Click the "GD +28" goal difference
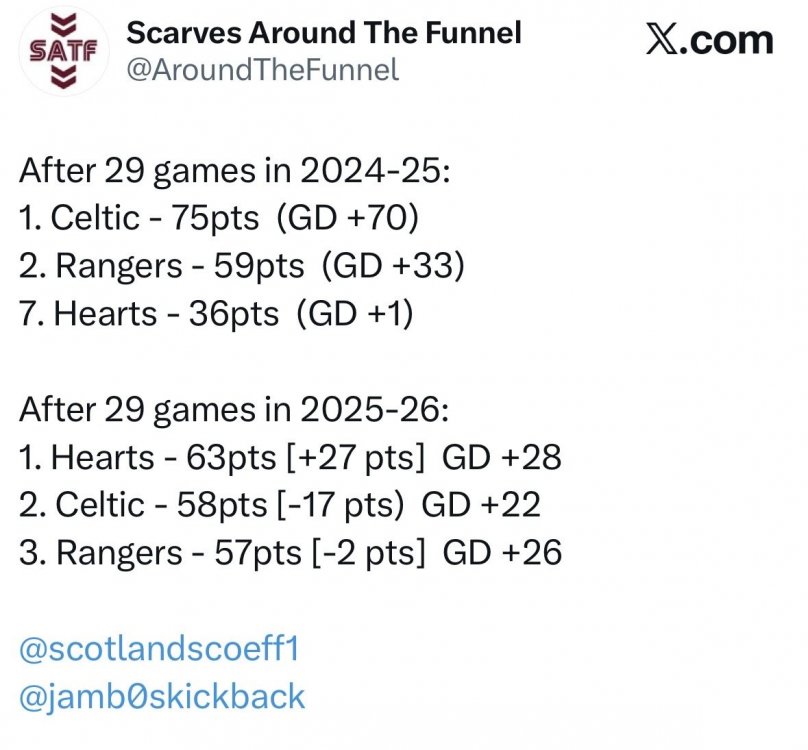808x750 pixels. (501, 458)
